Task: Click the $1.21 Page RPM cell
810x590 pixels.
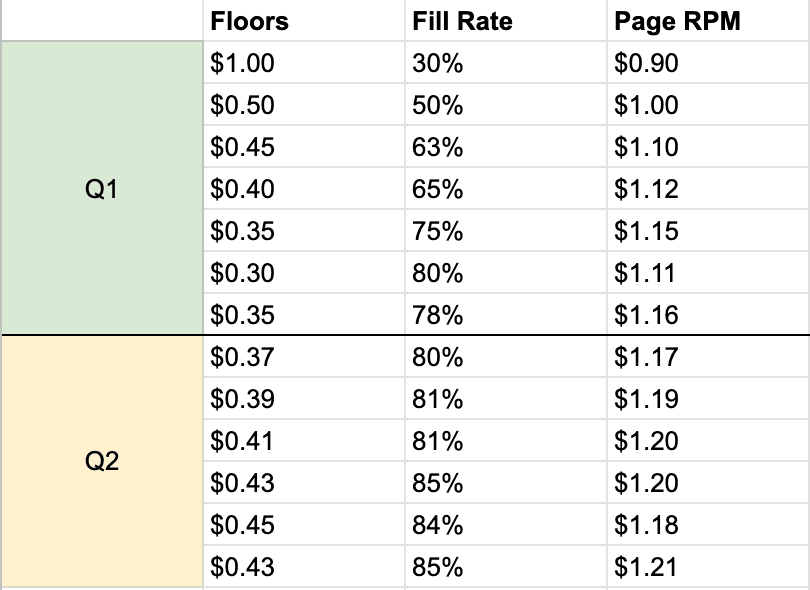Action: click(x=706, y=567)
